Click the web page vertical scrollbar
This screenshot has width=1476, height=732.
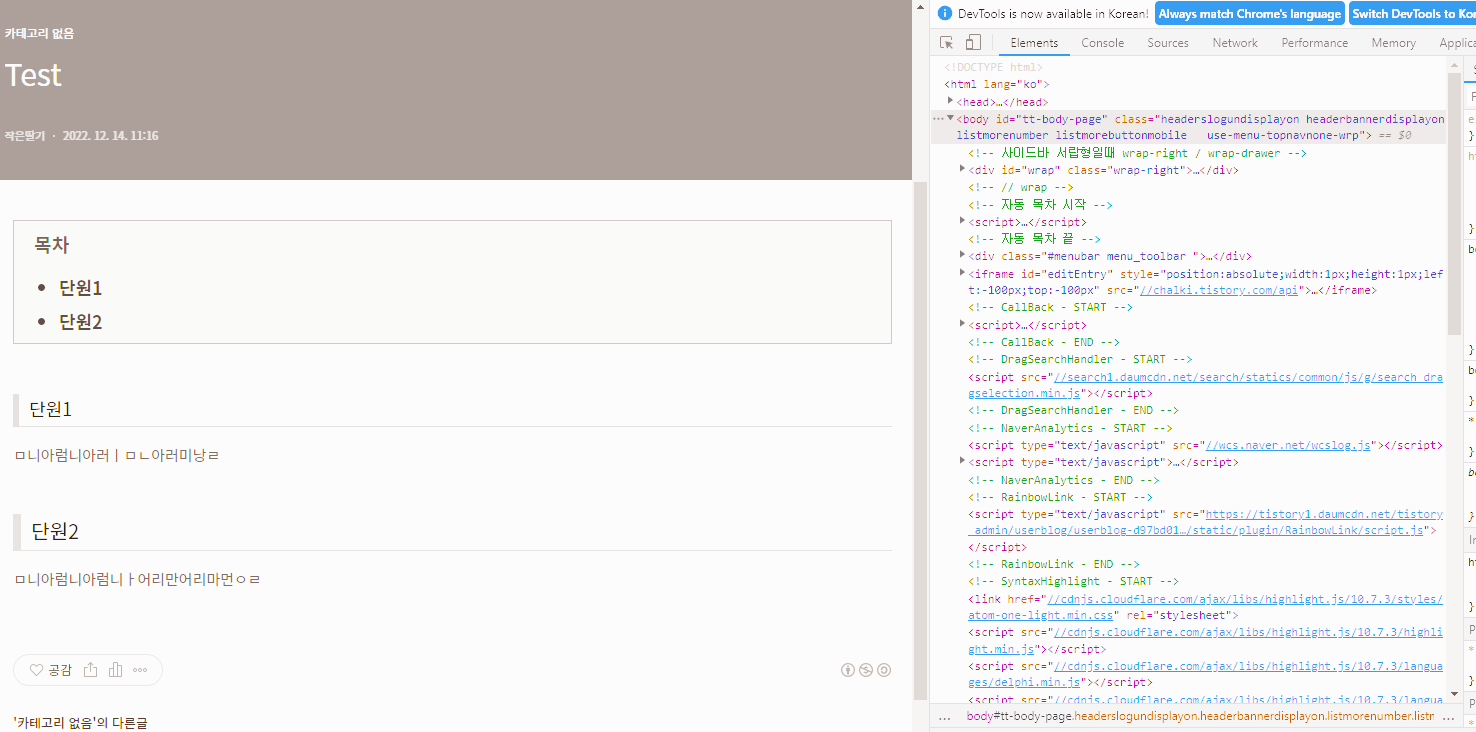921,440
